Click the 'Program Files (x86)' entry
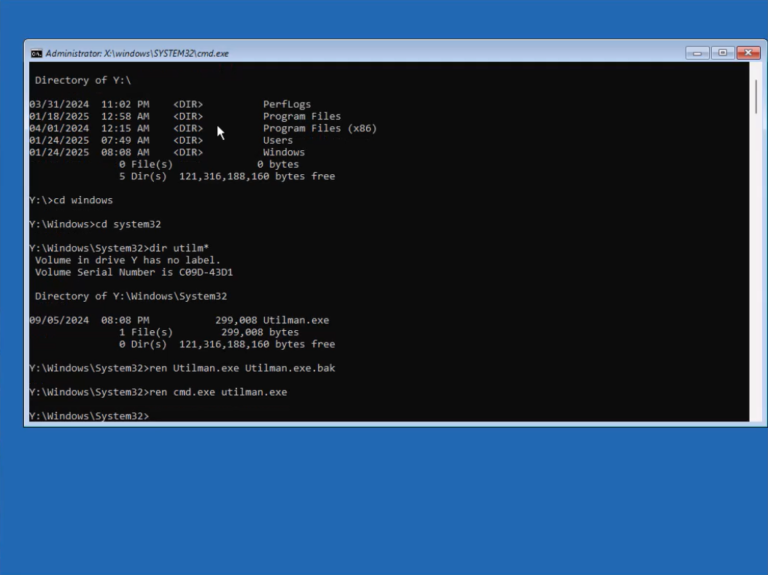The width and height of the screenshot is (768, 575). [320, 128]
